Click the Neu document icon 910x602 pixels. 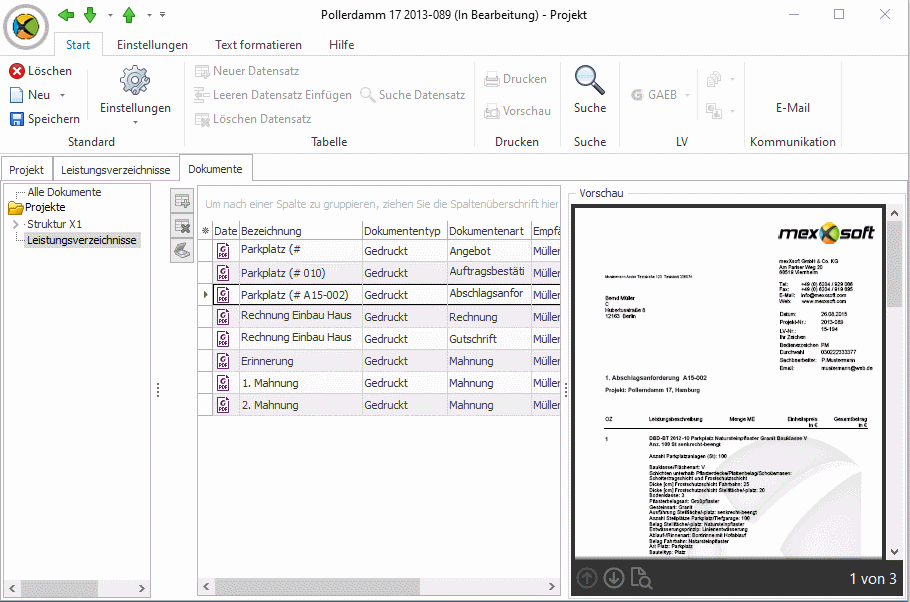[x=17, y=95]
